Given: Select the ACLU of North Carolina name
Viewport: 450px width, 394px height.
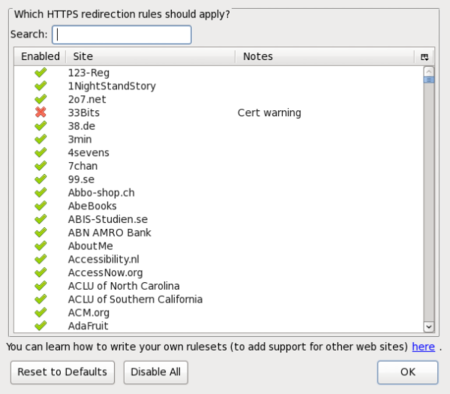Looking at the screenshot, I should coord(124,286).
